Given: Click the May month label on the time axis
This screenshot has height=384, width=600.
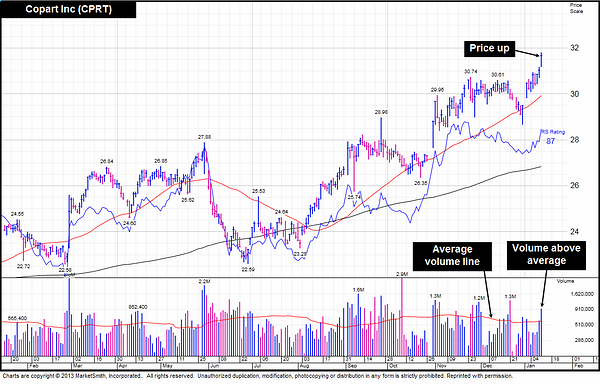Looking at the screenshot, I should tap(167, 366).
